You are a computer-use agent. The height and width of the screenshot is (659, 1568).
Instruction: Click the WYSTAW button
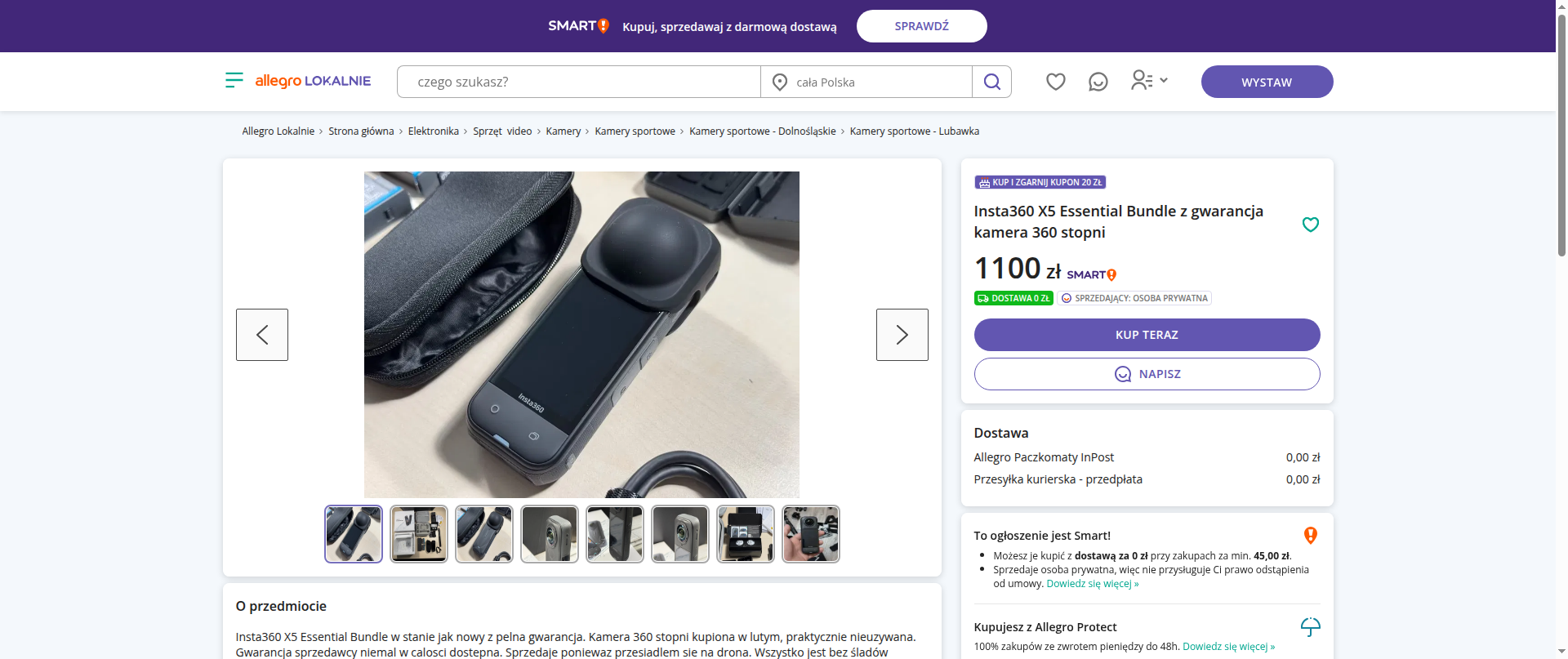tap(1267, 82)
